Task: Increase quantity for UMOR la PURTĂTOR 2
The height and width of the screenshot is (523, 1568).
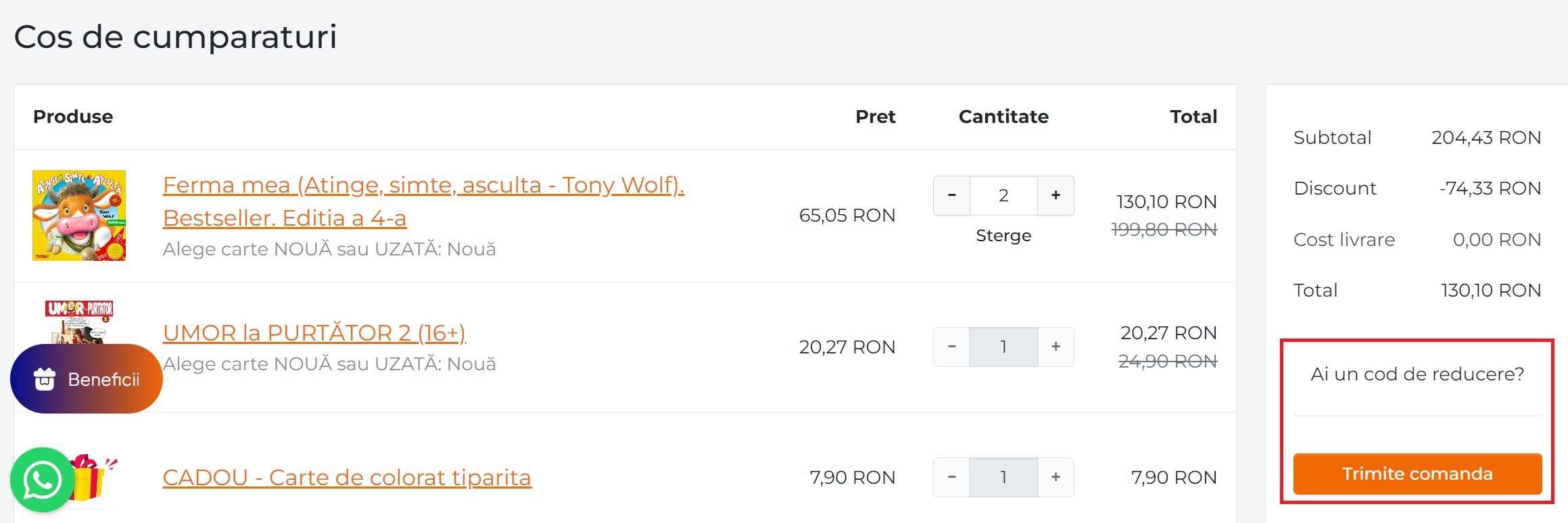Action: click(x=1055, y=347)
